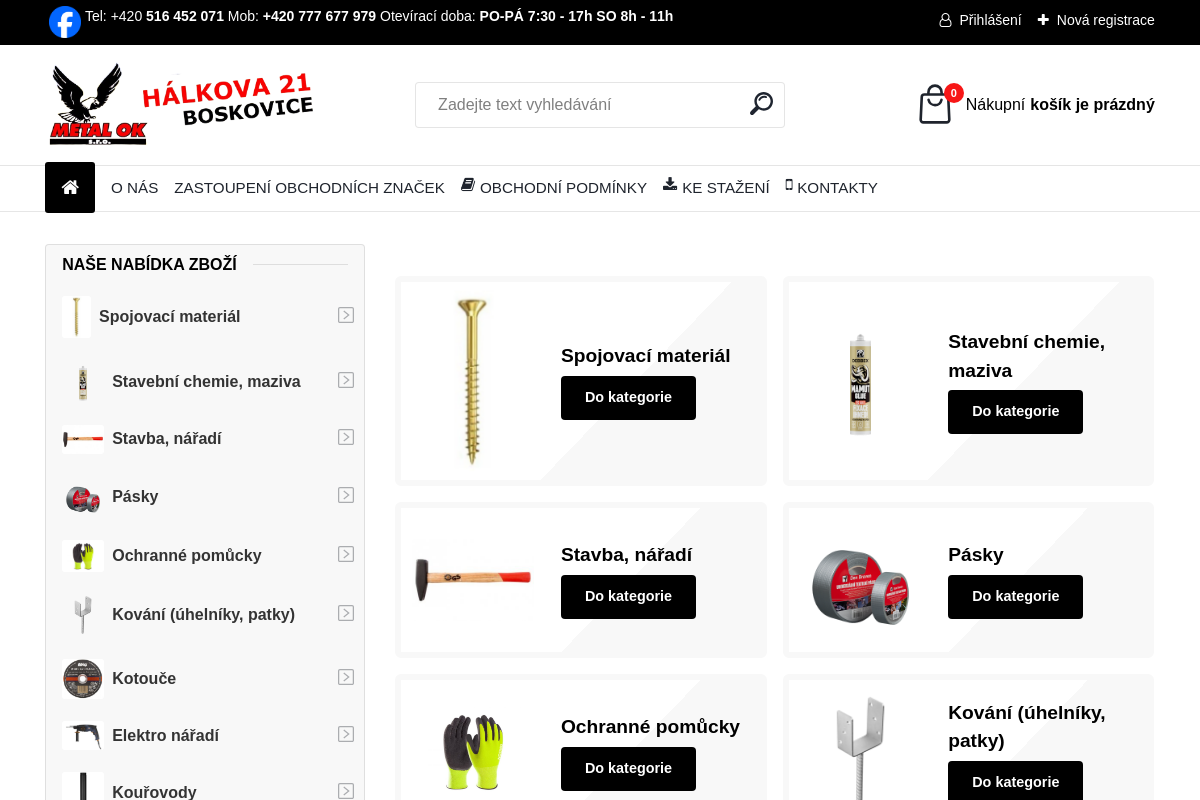The width and height of the screenshot is (1200, 800).
Task: Click Do kategorie button under Pásky
Action: 1015,597
